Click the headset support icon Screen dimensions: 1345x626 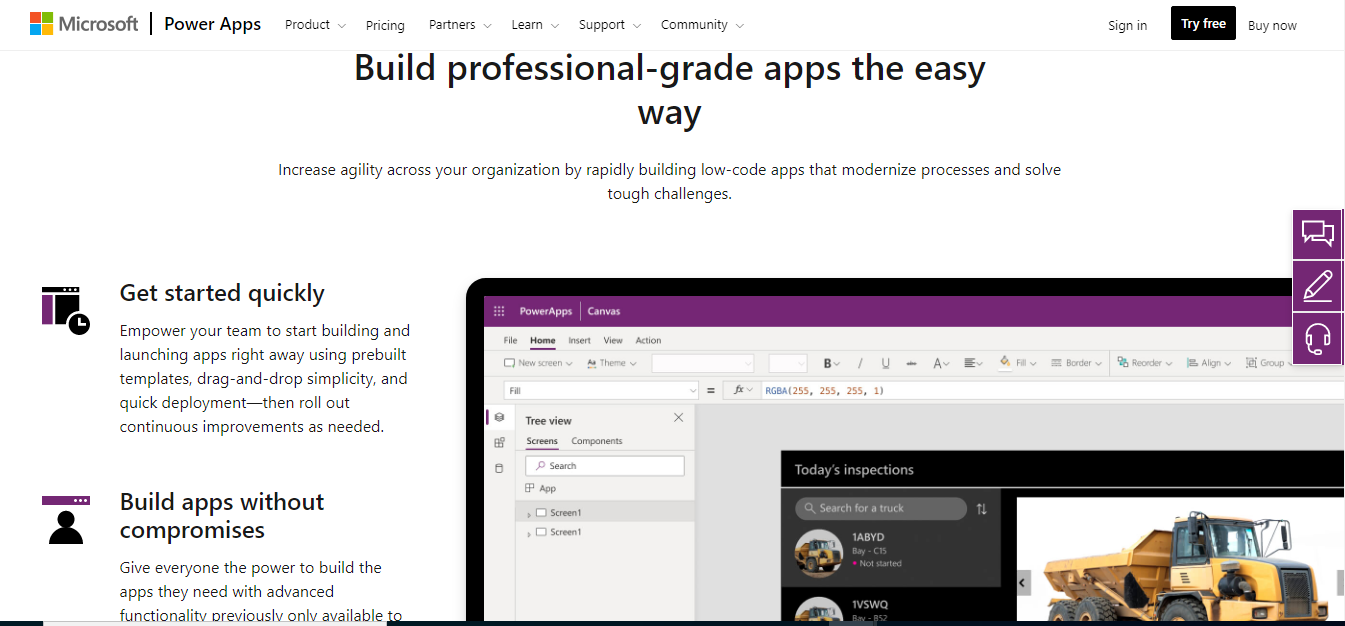[1317, 339]
